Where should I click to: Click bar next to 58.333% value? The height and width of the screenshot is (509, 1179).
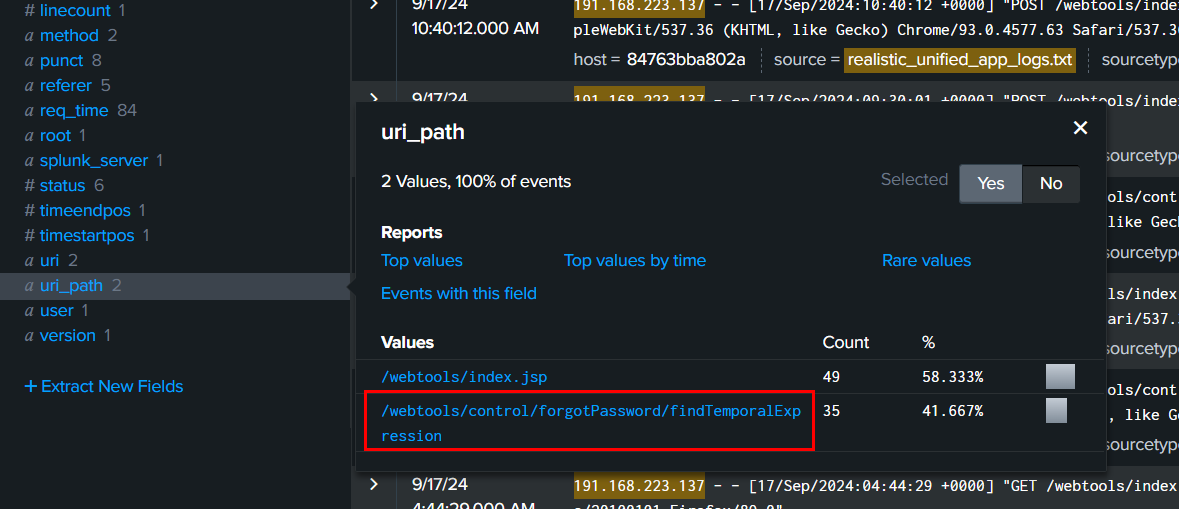[1060, 377]
